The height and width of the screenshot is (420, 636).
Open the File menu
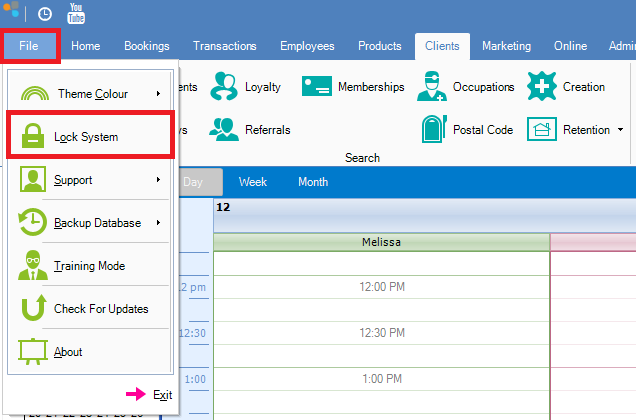tap(29, 46)
